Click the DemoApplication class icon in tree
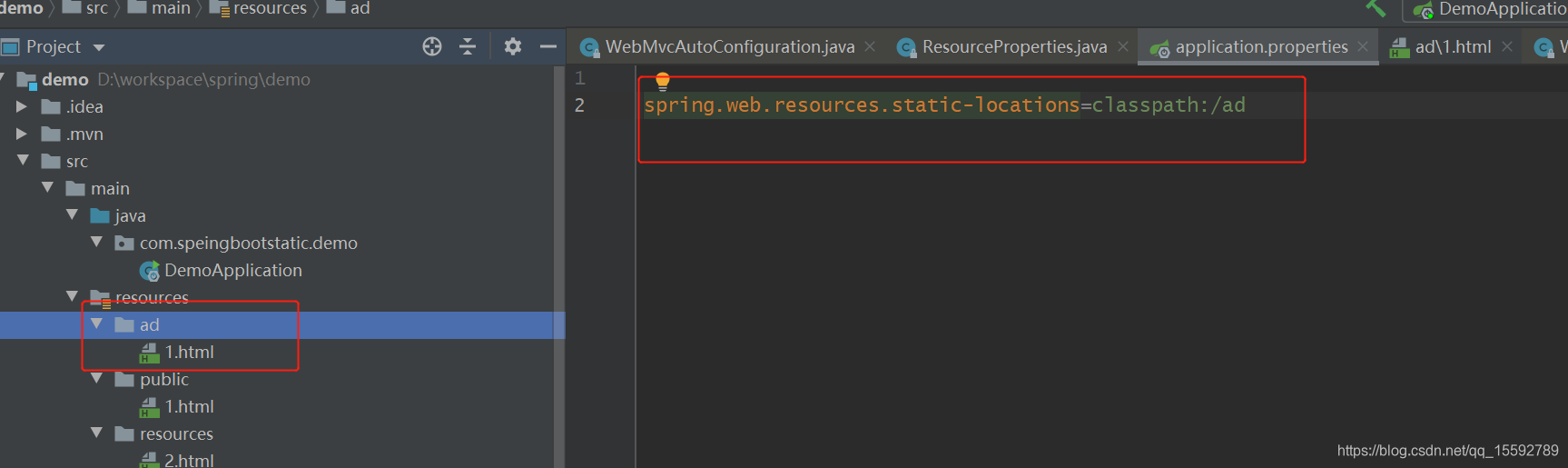Viewport: 1568px width, 468px height. coord(150,271)
